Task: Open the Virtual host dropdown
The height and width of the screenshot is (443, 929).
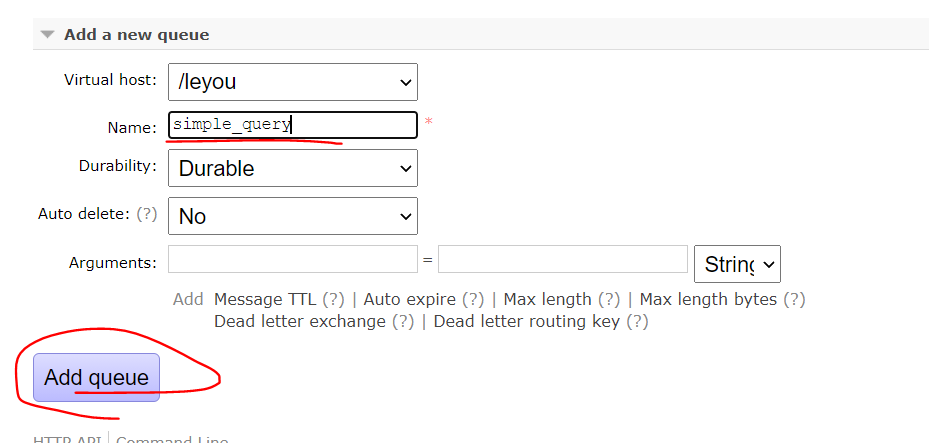Action: pyautogui.click(x=292, y=82)
